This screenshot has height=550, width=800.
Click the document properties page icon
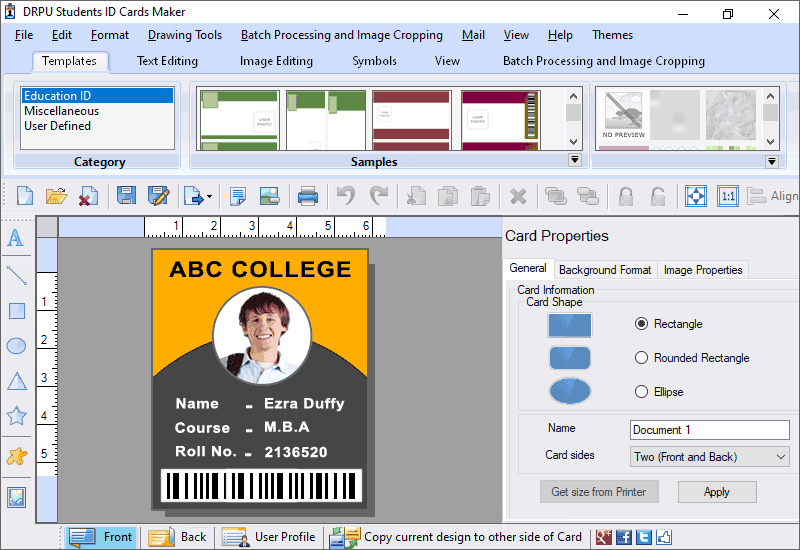coord(237,196)
